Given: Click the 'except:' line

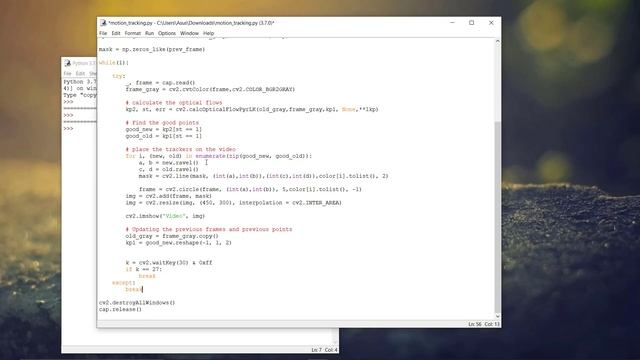Looking at the screenshot, I should pyautogui.click(x=124, y=283).
